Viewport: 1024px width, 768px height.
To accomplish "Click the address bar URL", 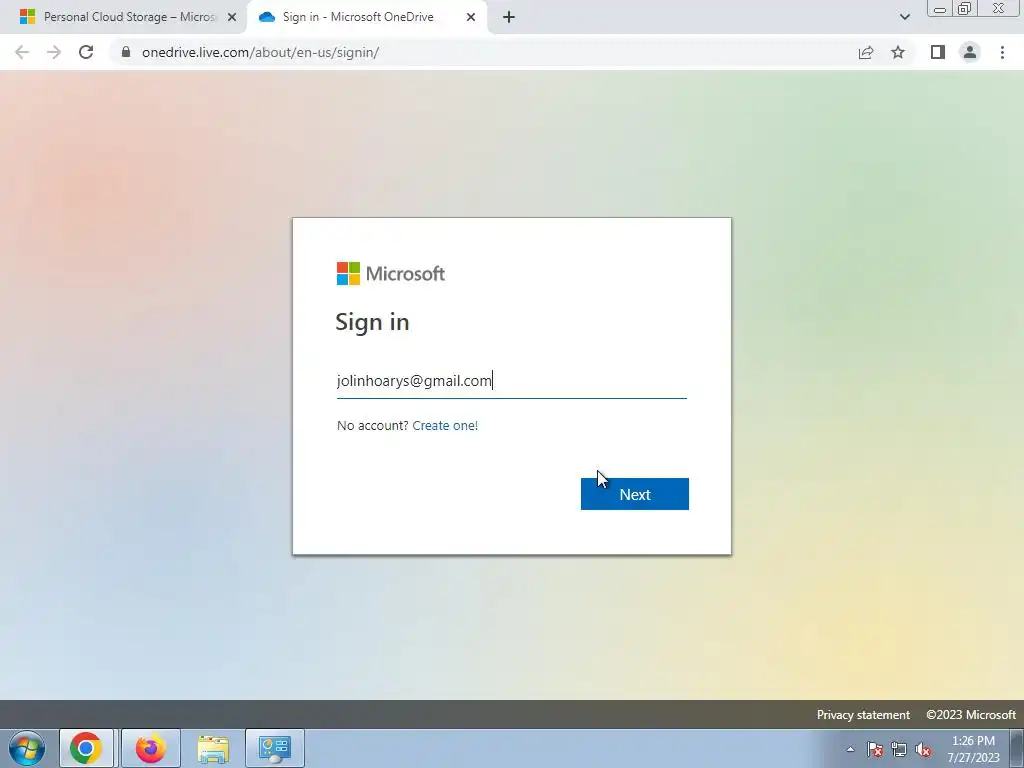I will point(260,52).
